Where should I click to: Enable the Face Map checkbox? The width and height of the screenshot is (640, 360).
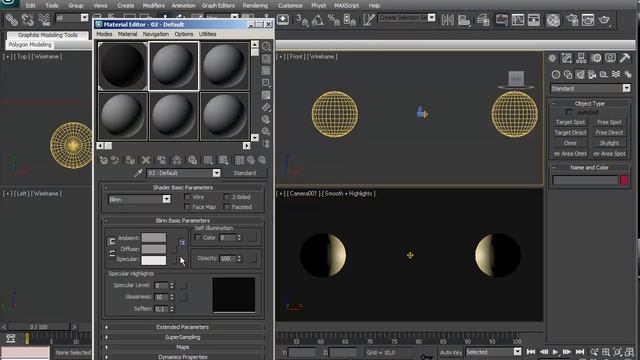coord(187,207)
